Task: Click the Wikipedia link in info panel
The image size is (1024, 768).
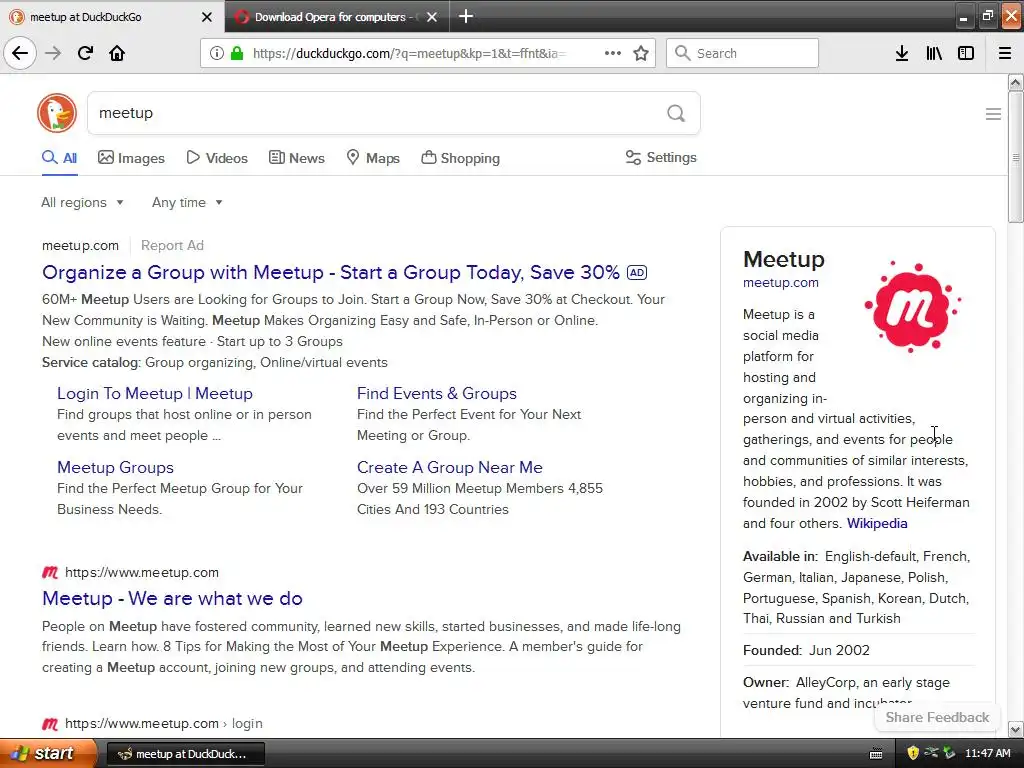Action: (877, 523)
